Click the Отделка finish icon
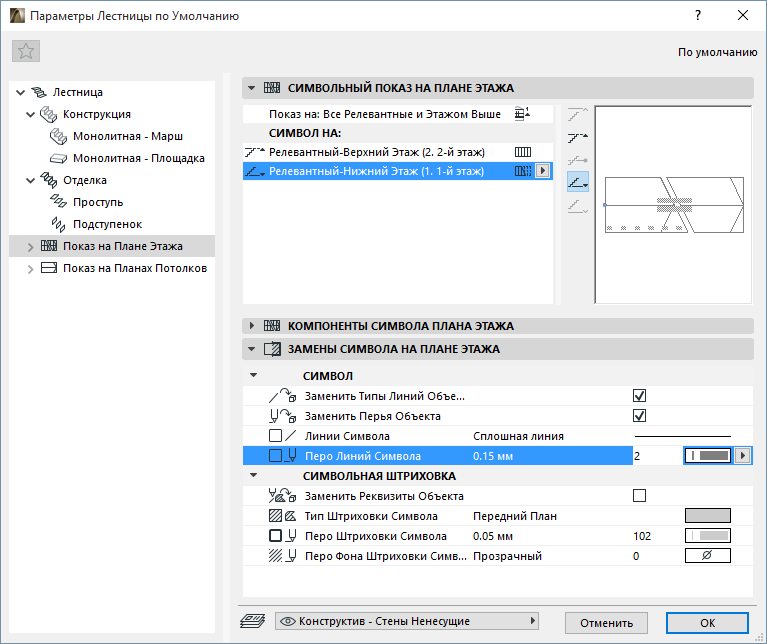The height and width of the screenshot is (644, 767). coord(48,180)
